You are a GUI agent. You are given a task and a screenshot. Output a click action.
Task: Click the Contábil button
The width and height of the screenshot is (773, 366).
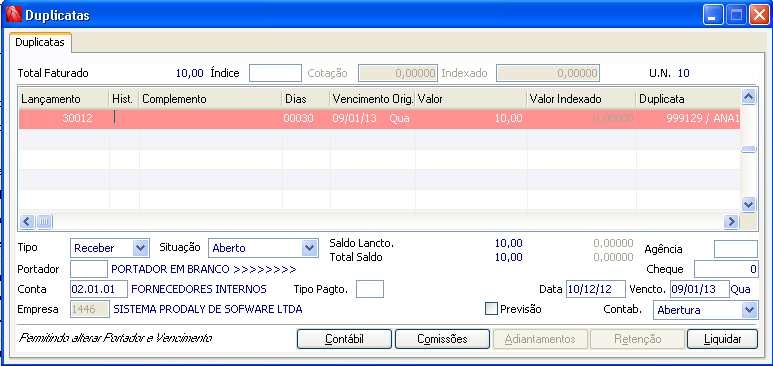click(x=344, y=339)
